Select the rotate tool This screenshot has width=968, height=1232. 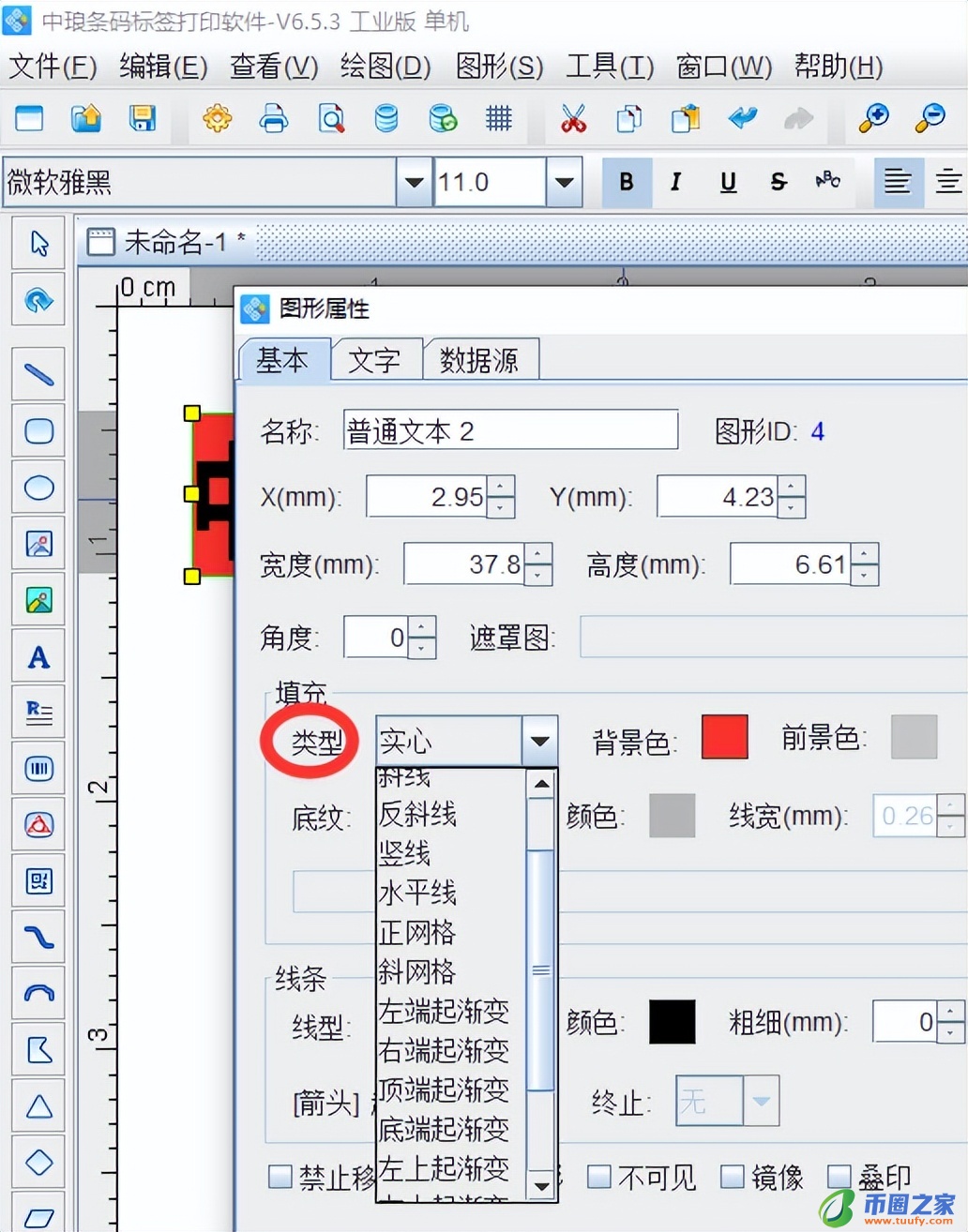pyautogui.click(x=38, y=300)
